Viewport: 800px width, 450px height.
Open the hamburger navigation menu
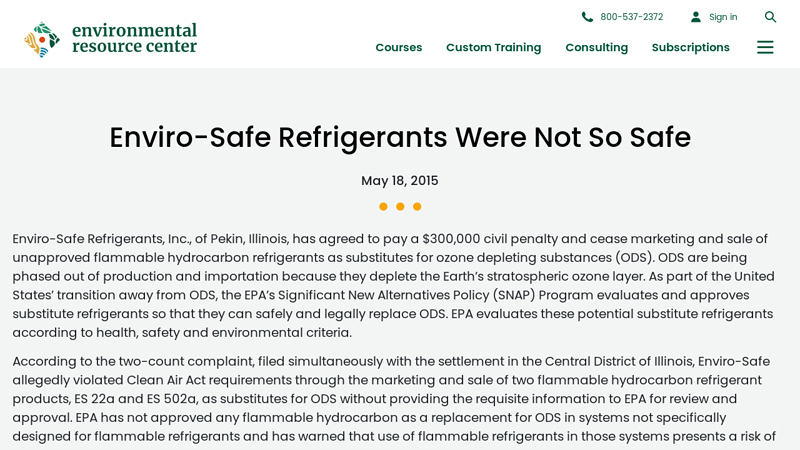[x=765, y=47]
